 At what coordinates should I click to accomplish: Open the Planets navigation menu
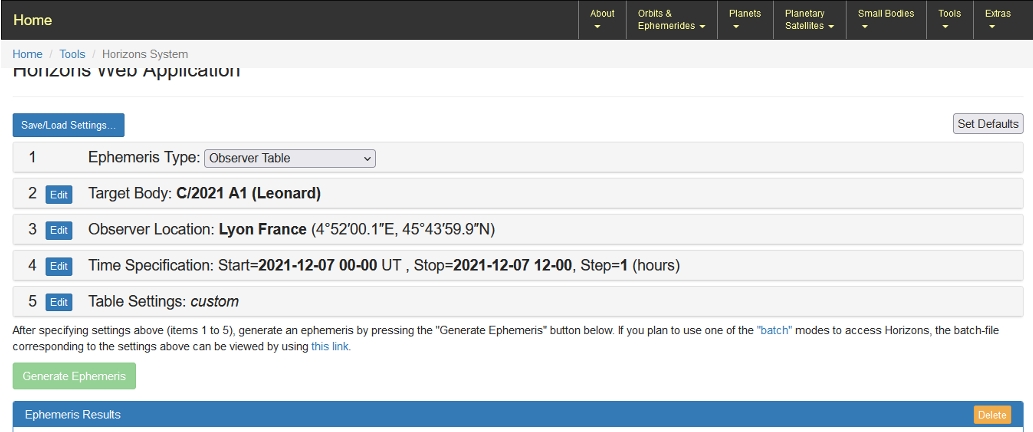(744, 19)
